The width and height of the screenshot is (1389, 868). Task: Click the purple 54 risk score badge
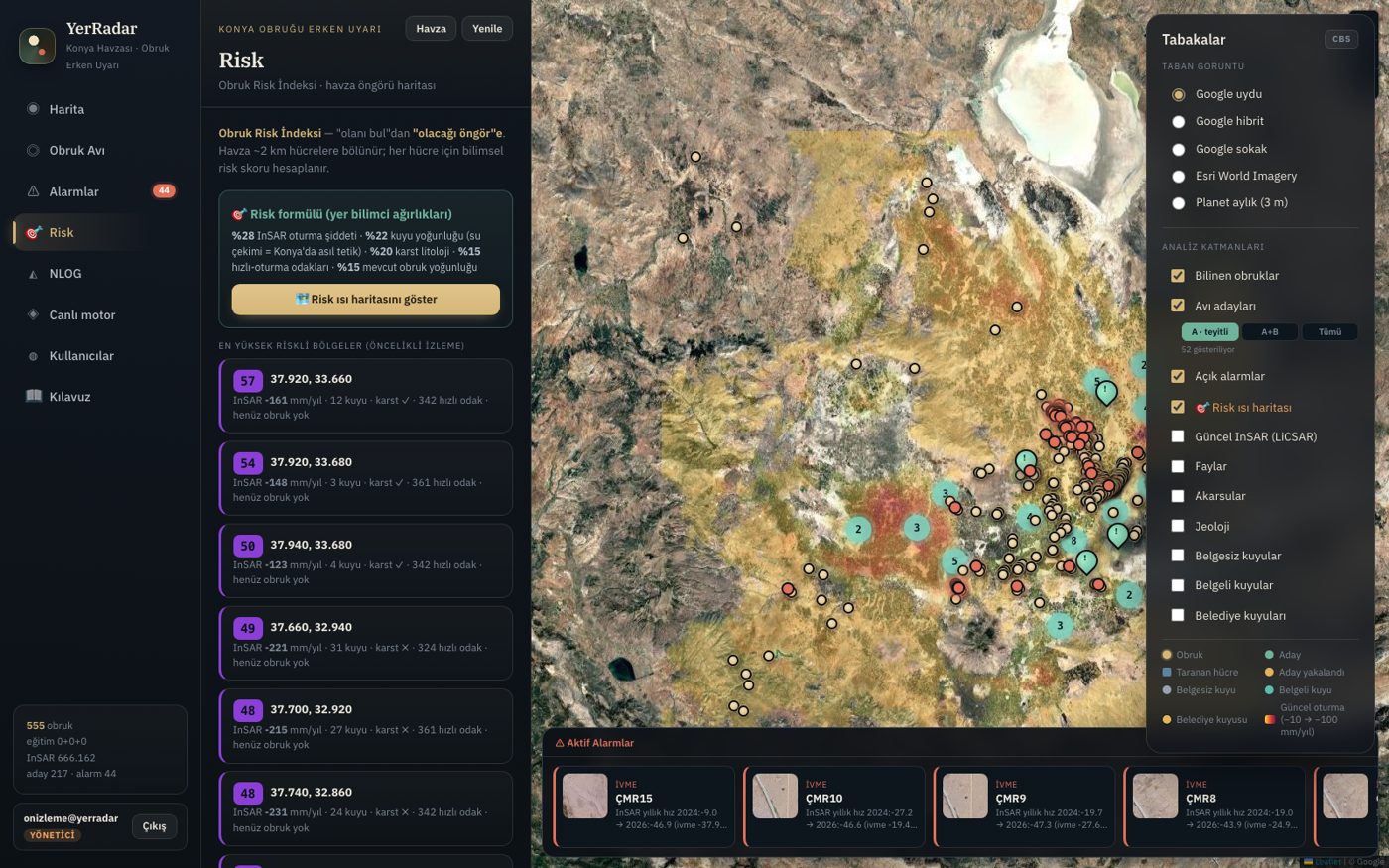point(248,463)
